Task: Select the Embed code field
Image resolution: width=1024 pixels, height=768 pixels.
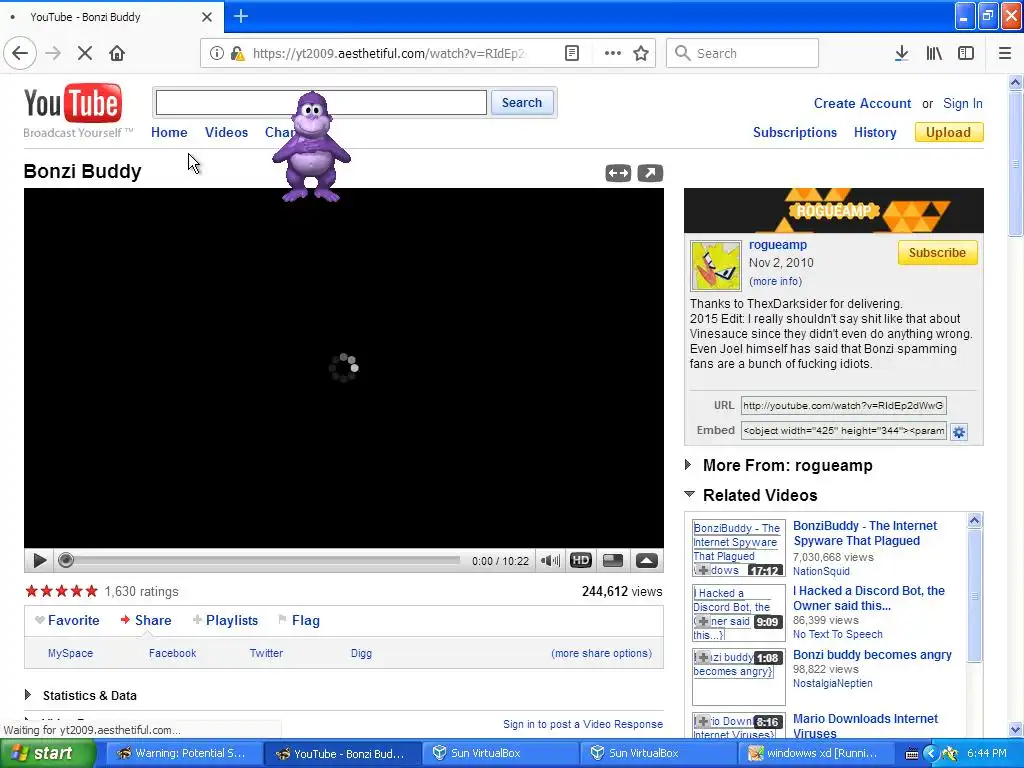Action: coord(844,430)
